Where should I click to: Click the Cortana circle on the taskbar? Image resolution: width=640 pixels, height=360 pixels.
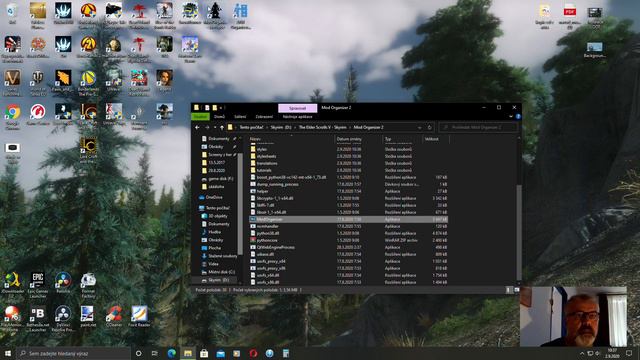pos(138,353)
